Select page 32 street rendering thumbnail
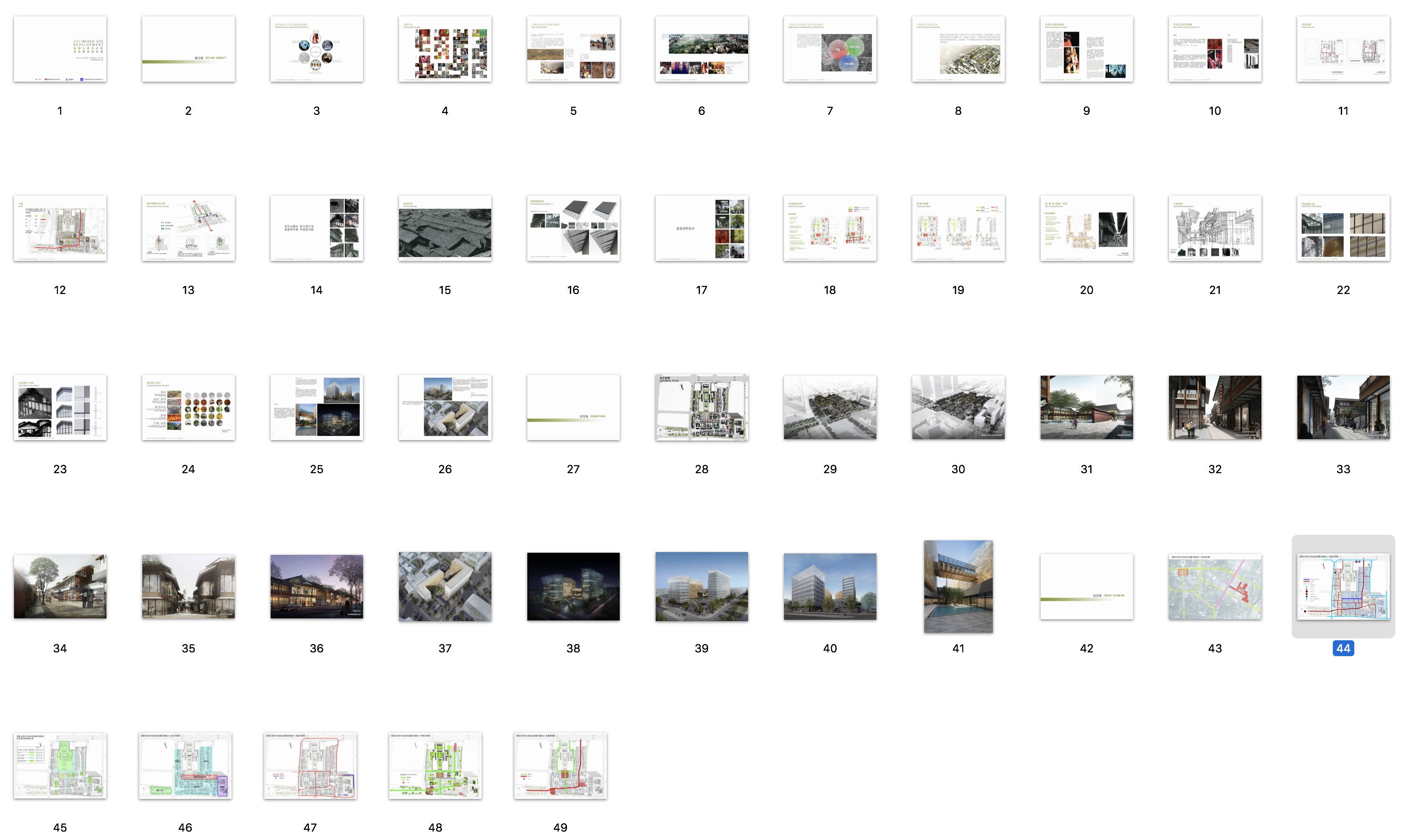This screenshot has width=1414, height=840. (x=1215, y=407)
